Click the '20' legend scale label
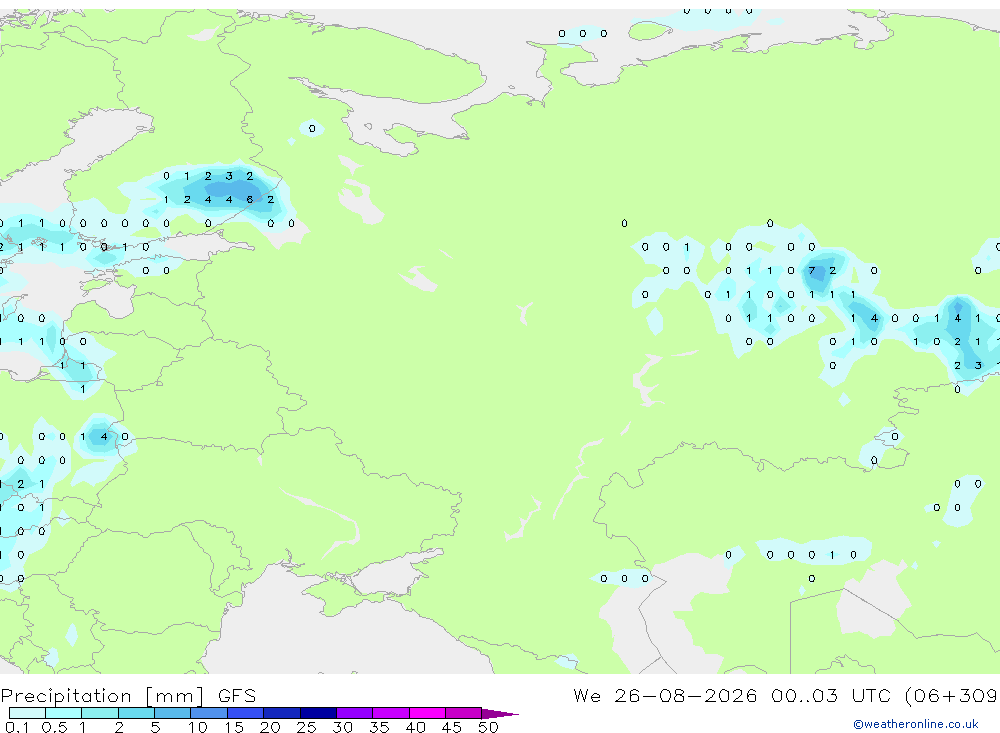 pyautogui.click(x=270, y=727)
